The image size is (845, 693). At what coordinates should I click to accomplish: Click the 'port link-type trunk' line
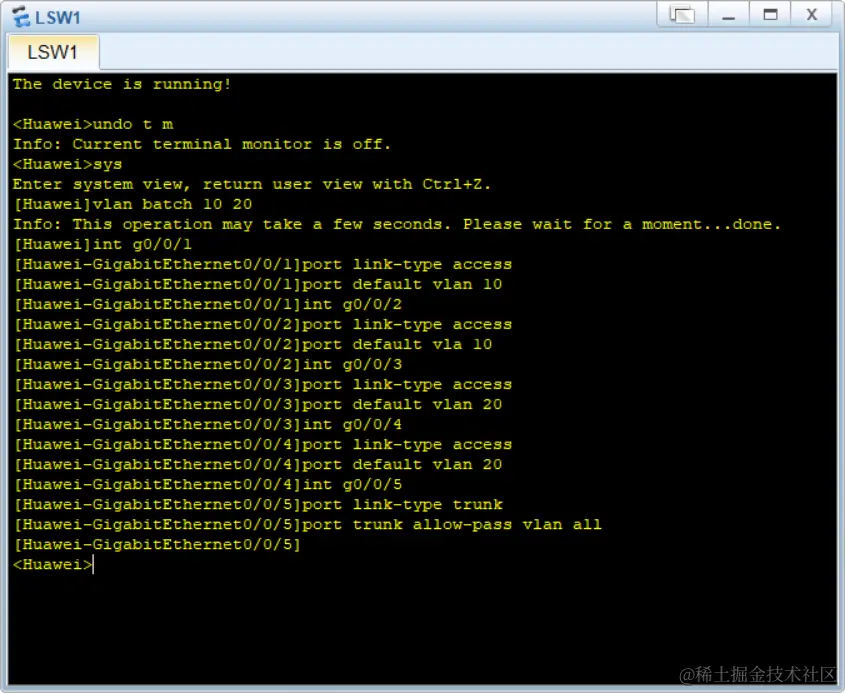coord(258,504)
